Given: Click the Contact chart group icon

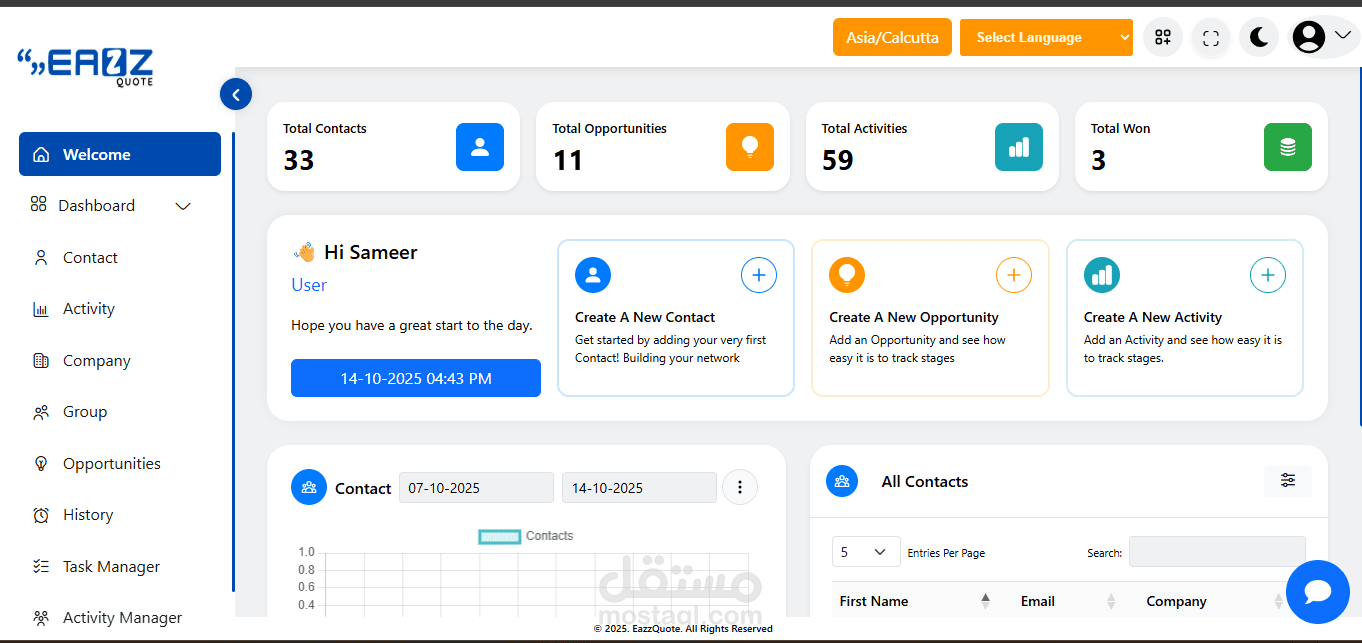Looking at the screenshot, I should [x=309, y=487].
